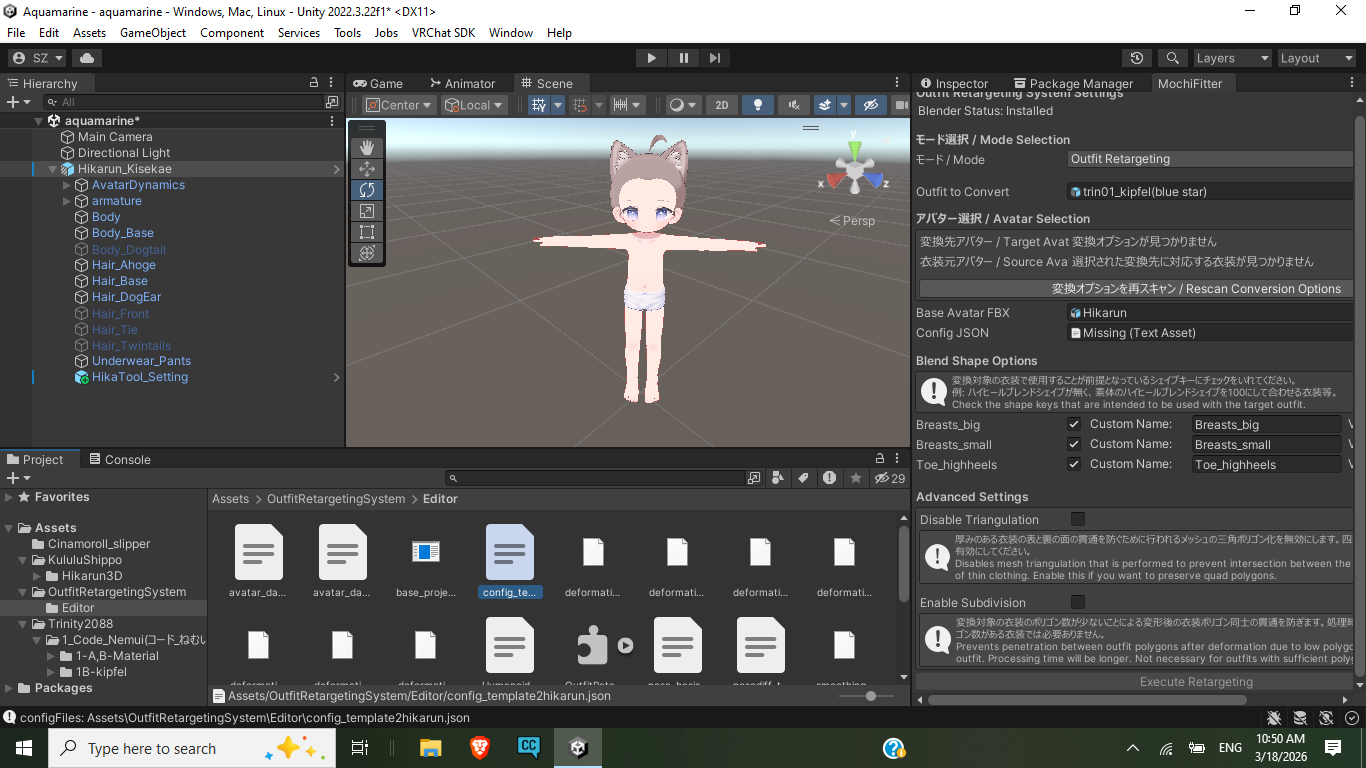
Task: Click the log entries icon in Project toolbar
Action: tap(830, 478)
